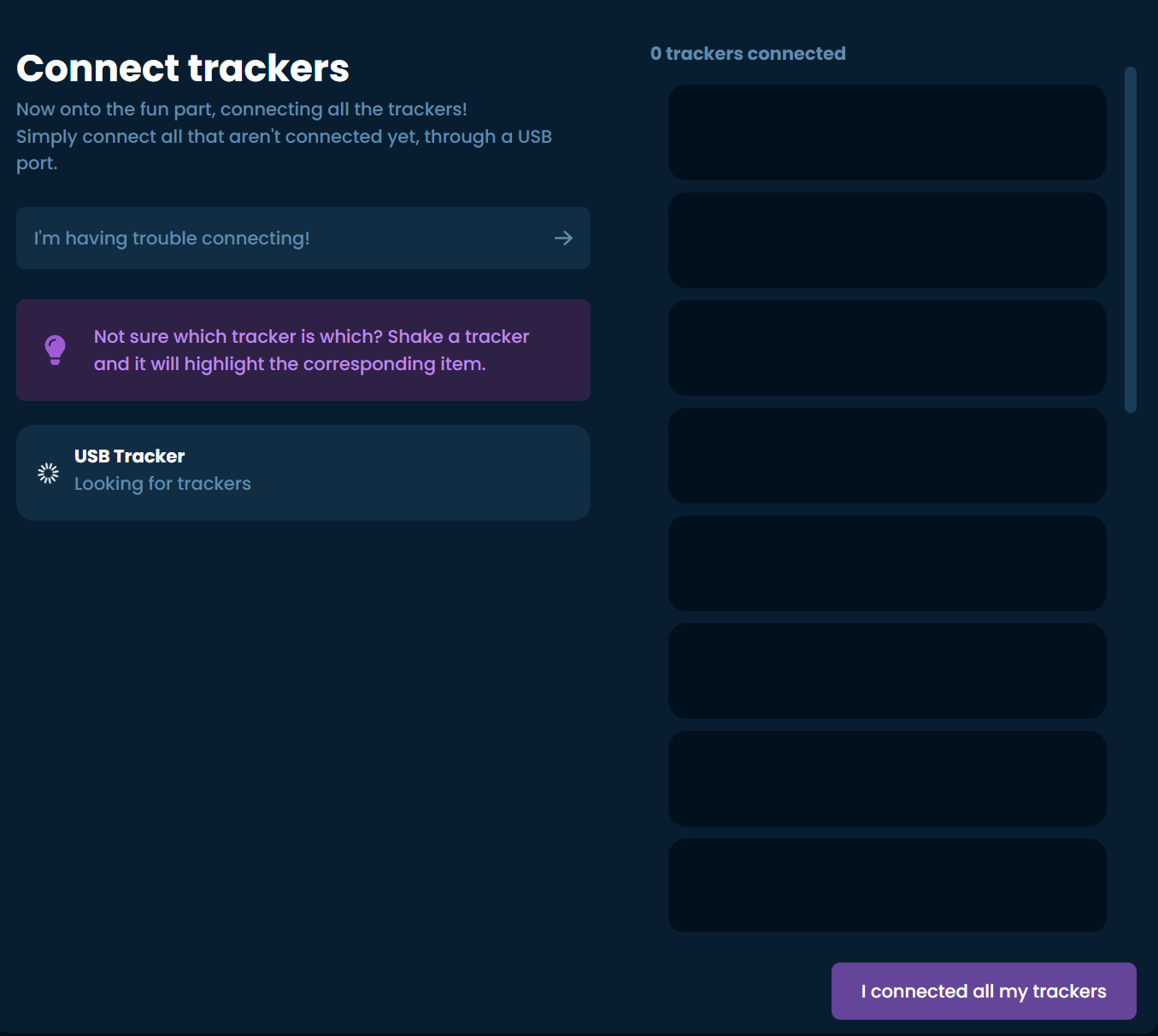Click the arrow on the trouble connecting banner
1158x1036 pixels.
[564, 238]
